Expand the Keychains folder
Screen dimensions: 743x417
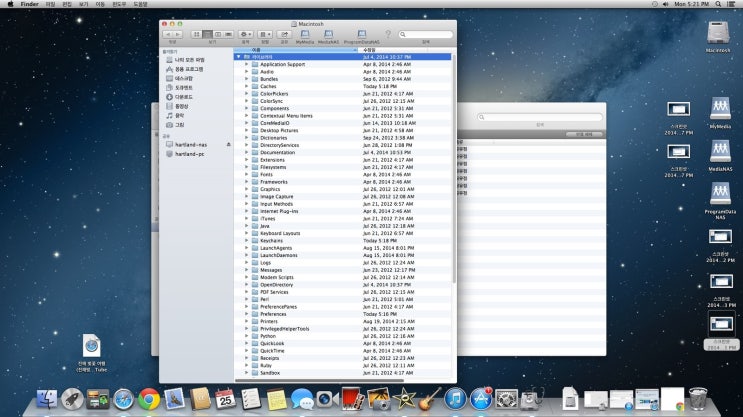246,240
